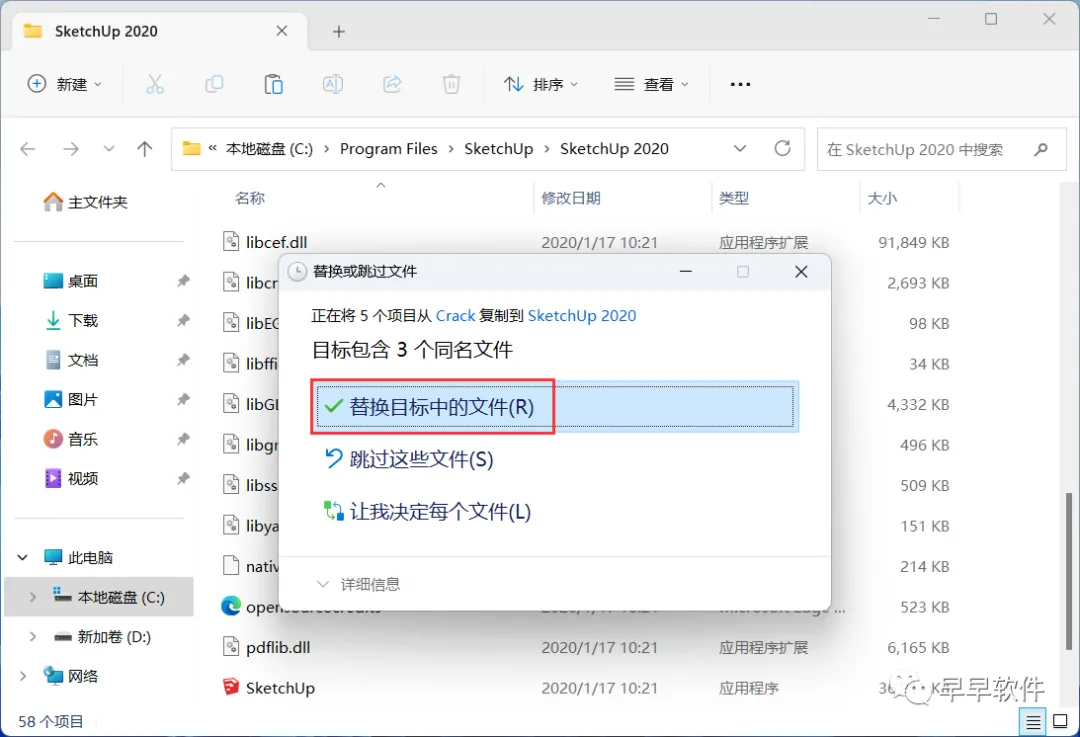Minimize the 替换或跳过文件 dialog
The height and width of the screenshot is (737, 1080).
[x=685, y=271]
